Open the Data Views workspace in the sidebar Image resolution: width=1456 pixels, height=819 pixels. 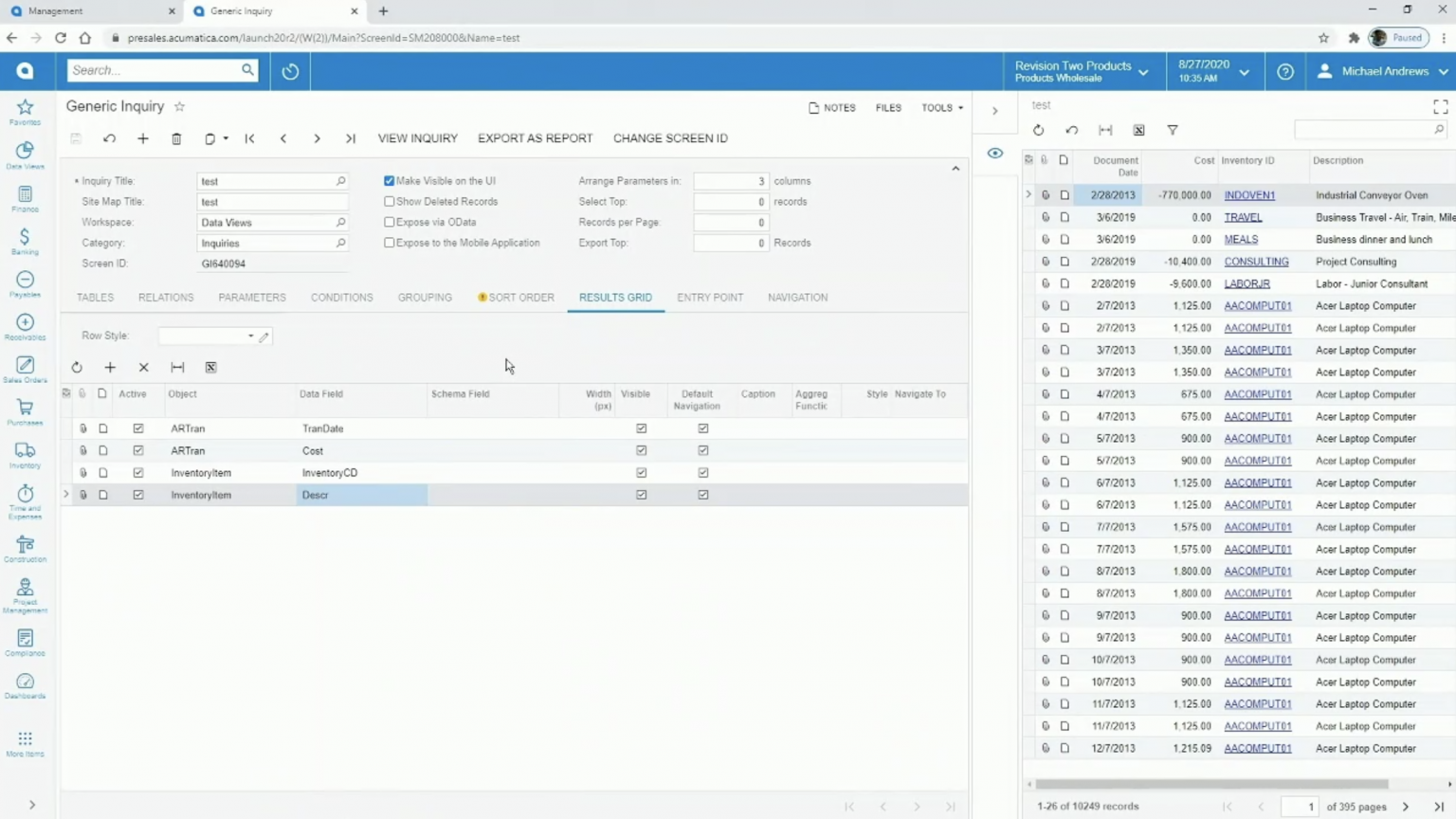25,152
